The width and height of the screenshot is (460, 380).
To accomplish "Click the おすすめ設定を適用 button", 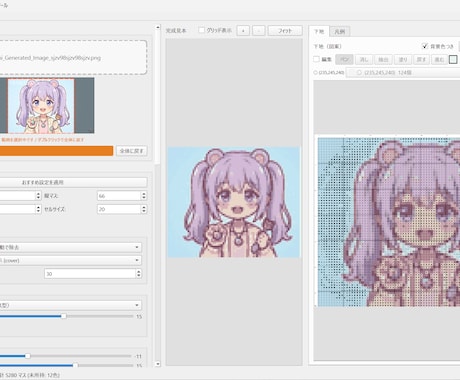I will click(x=72, y=182).
